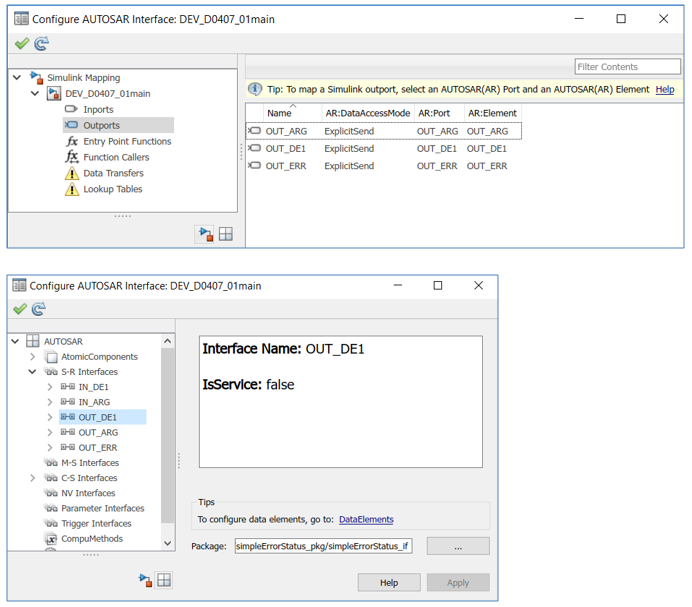Click the Filter Contents field
Screen dimensions: 692x607
coord(627,67)
